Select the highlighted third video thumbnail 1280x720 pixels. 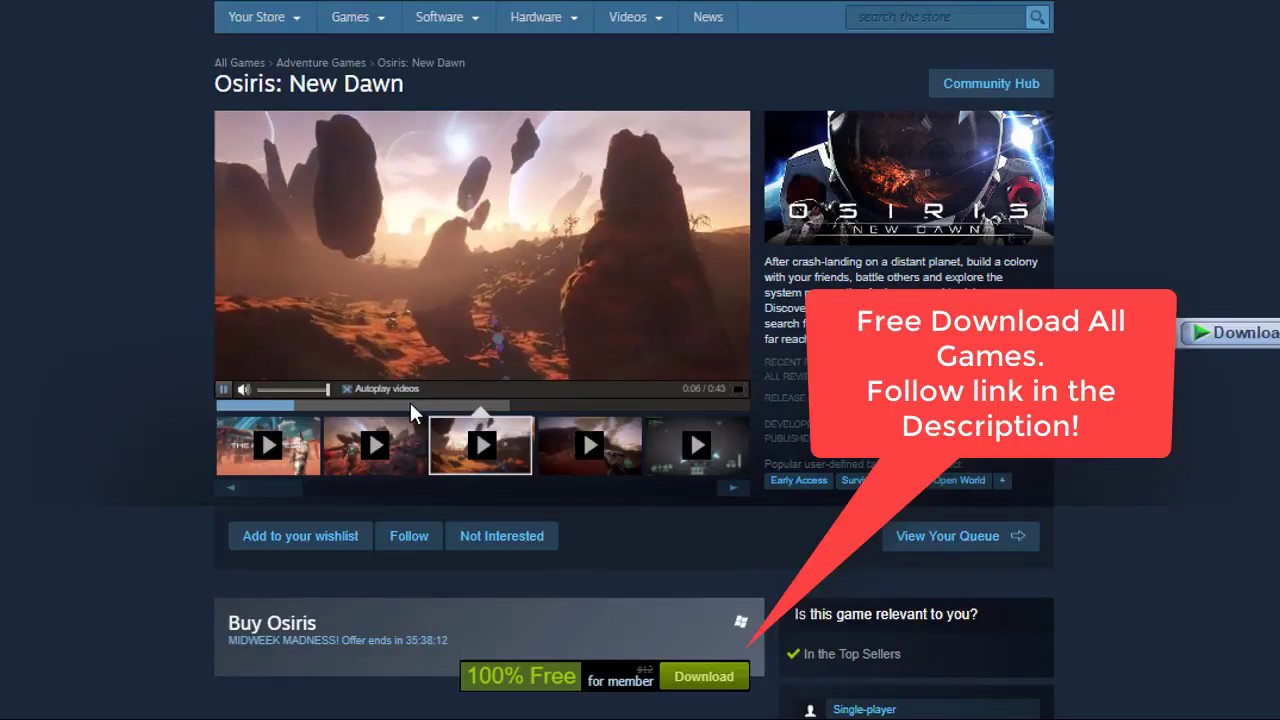pyautogui.click(x=481, y=445)
